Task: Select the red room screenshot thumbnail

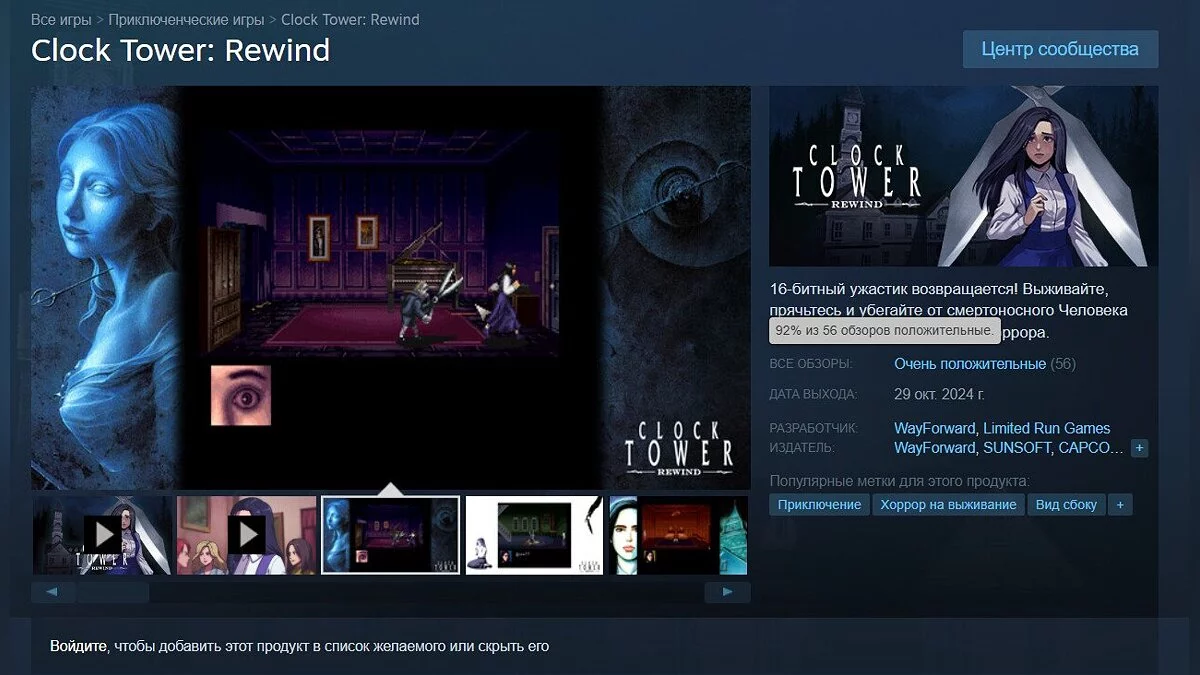Action: (678, 535)
